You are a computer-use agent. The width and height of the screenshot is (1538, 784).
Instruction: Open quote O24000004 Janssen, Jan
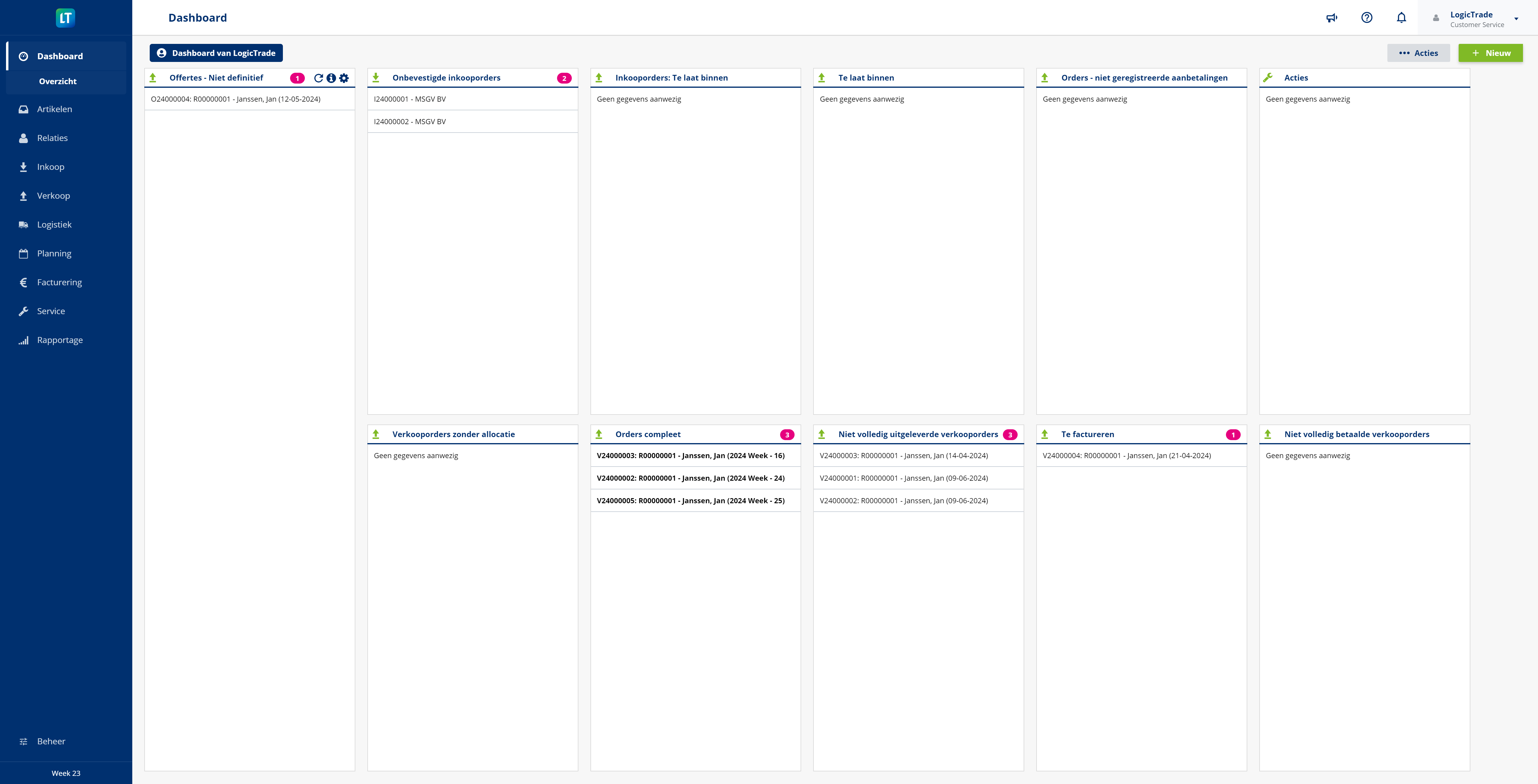[x=250, y=99]
